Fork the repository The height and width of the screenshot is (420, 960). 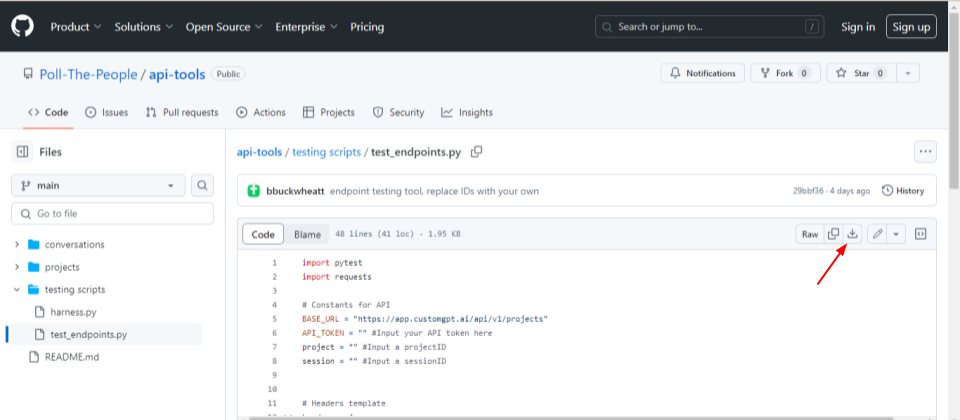786,73
